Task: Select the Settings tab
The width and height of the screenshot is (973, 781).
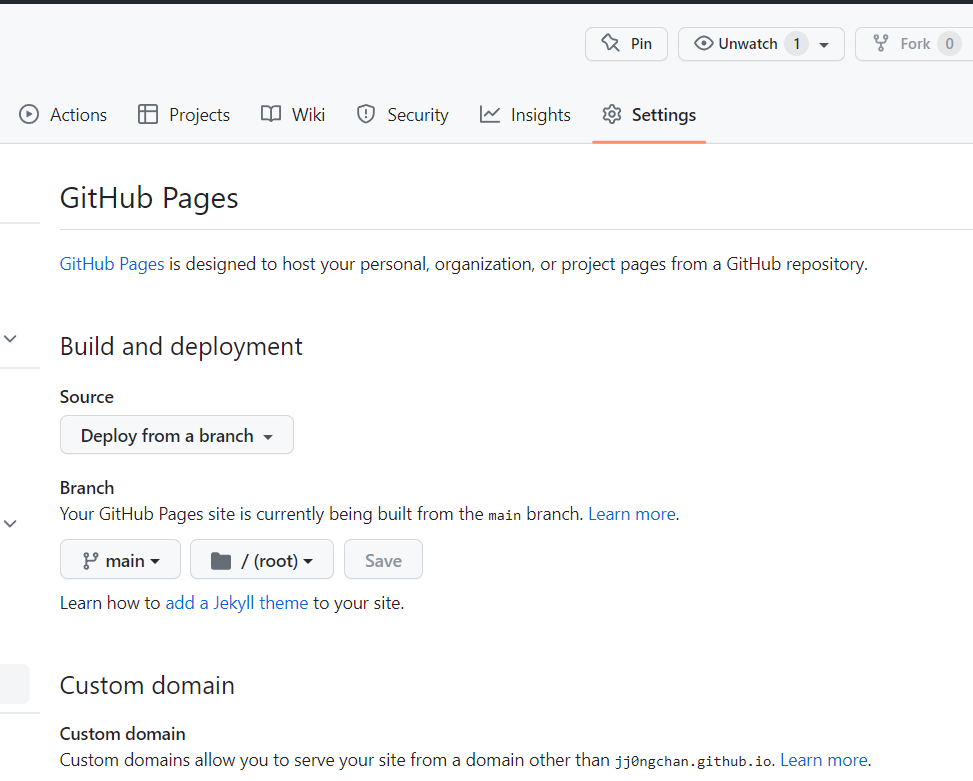Action: (649, 115)
